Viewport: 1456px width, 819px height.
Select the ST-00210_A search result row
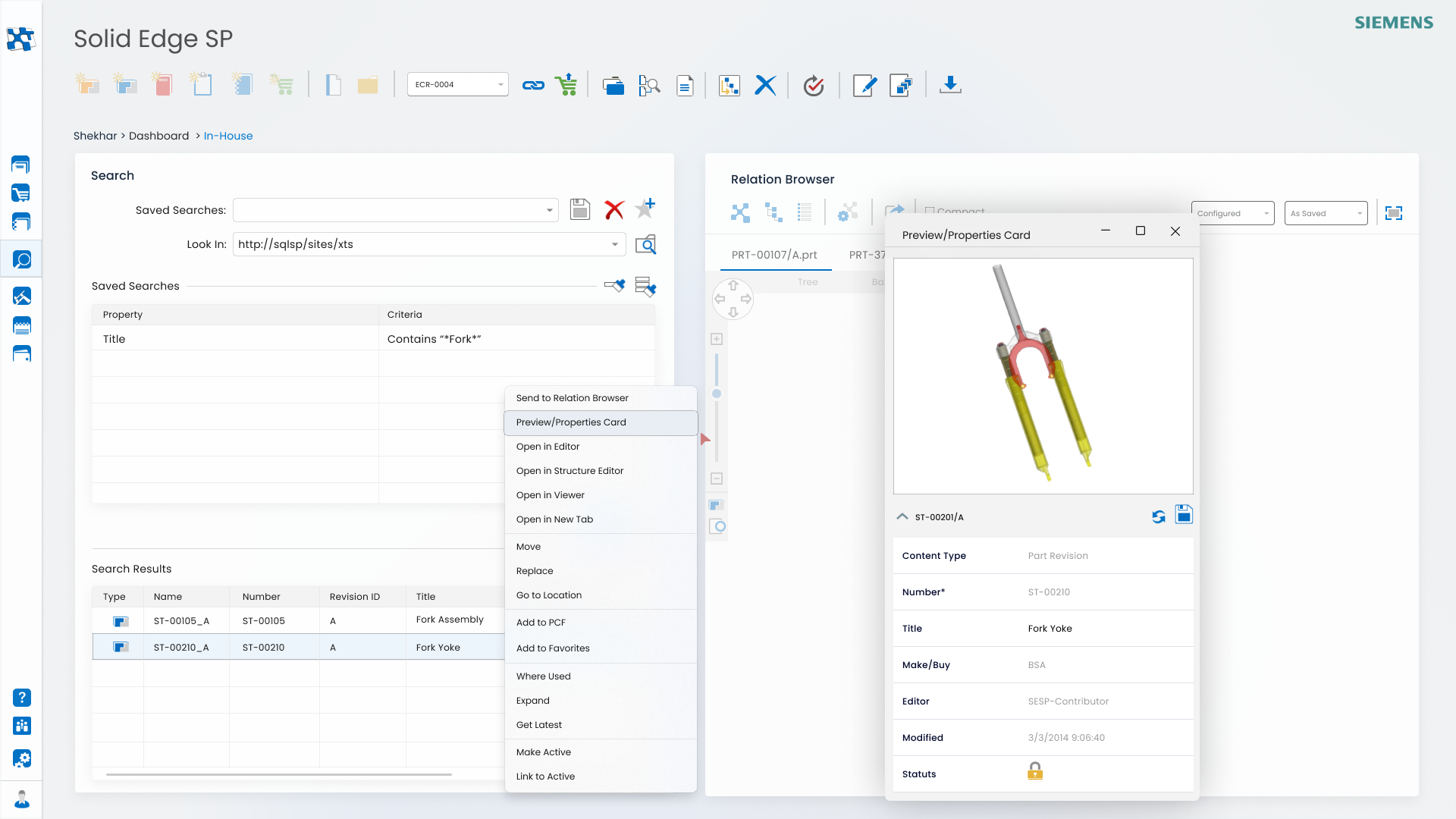[x=298, y=647]
